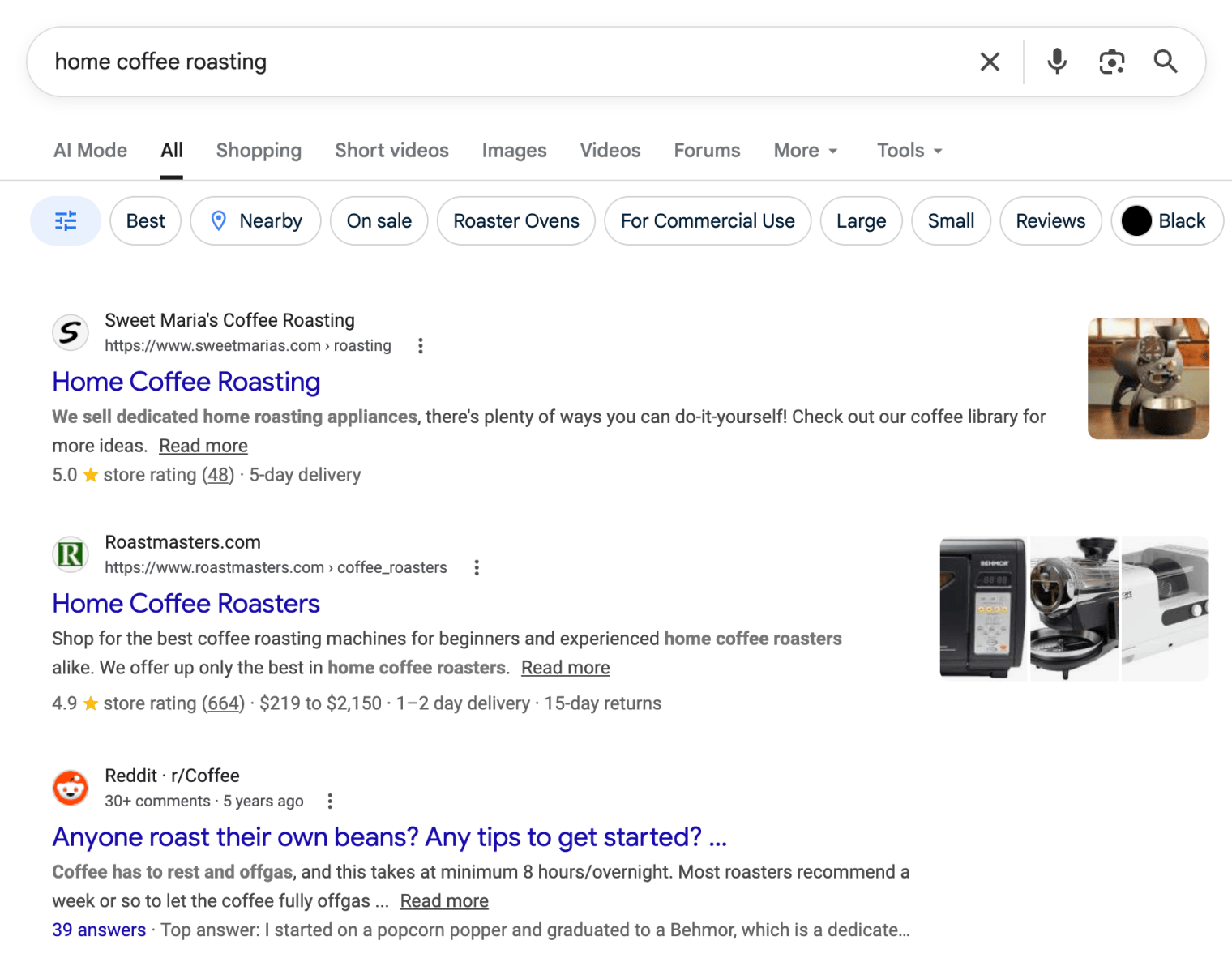The height and width of the screenshot is (979, 1232).
Task: Expand the Tools dropdown
Action: [908, 150]
